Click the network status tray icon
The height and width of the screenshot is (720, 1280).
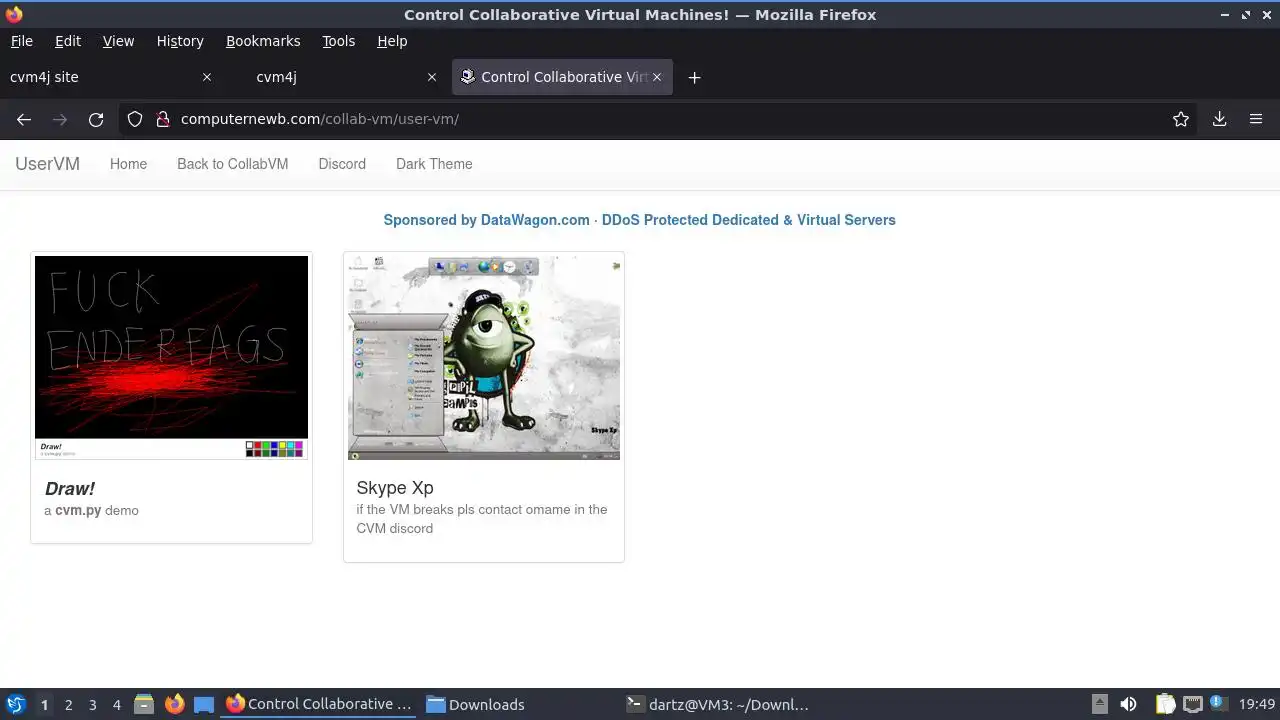[x=1193, y=704]
